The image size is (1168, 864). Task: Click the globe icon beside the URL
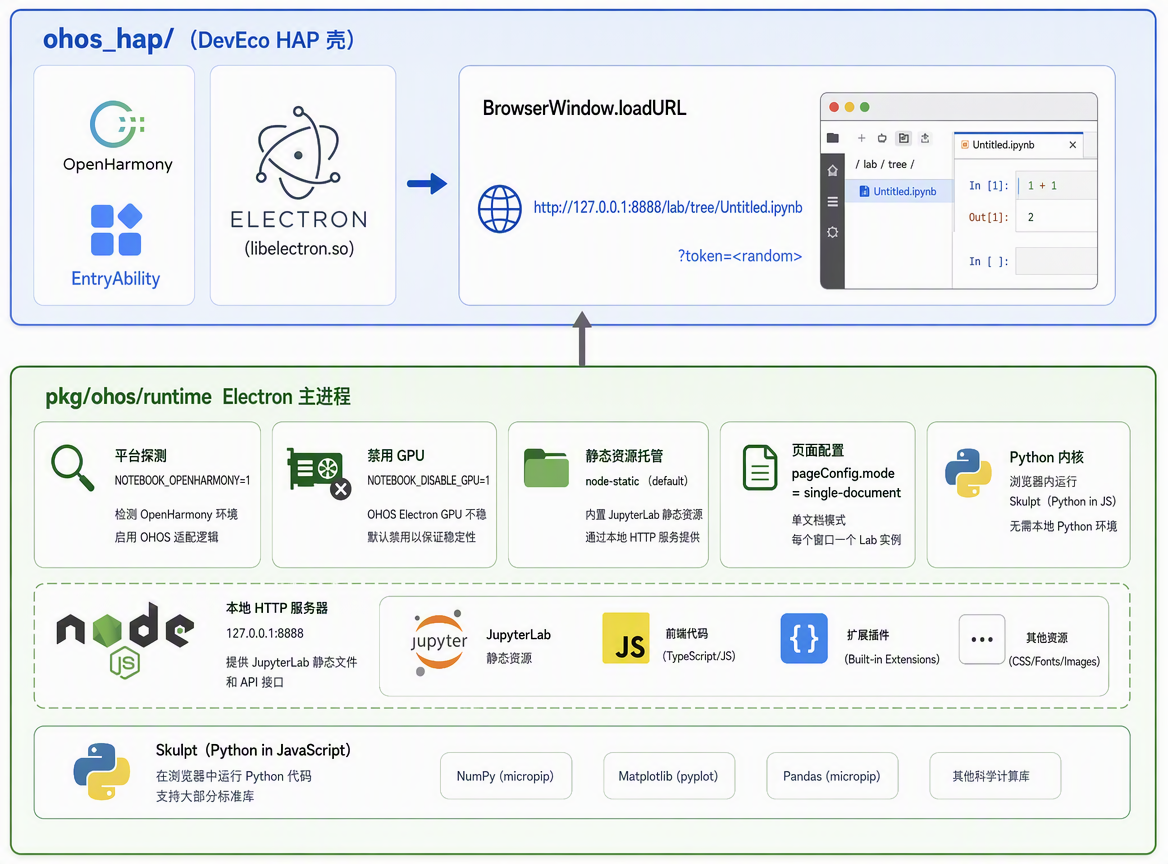[x=499, y=209]
